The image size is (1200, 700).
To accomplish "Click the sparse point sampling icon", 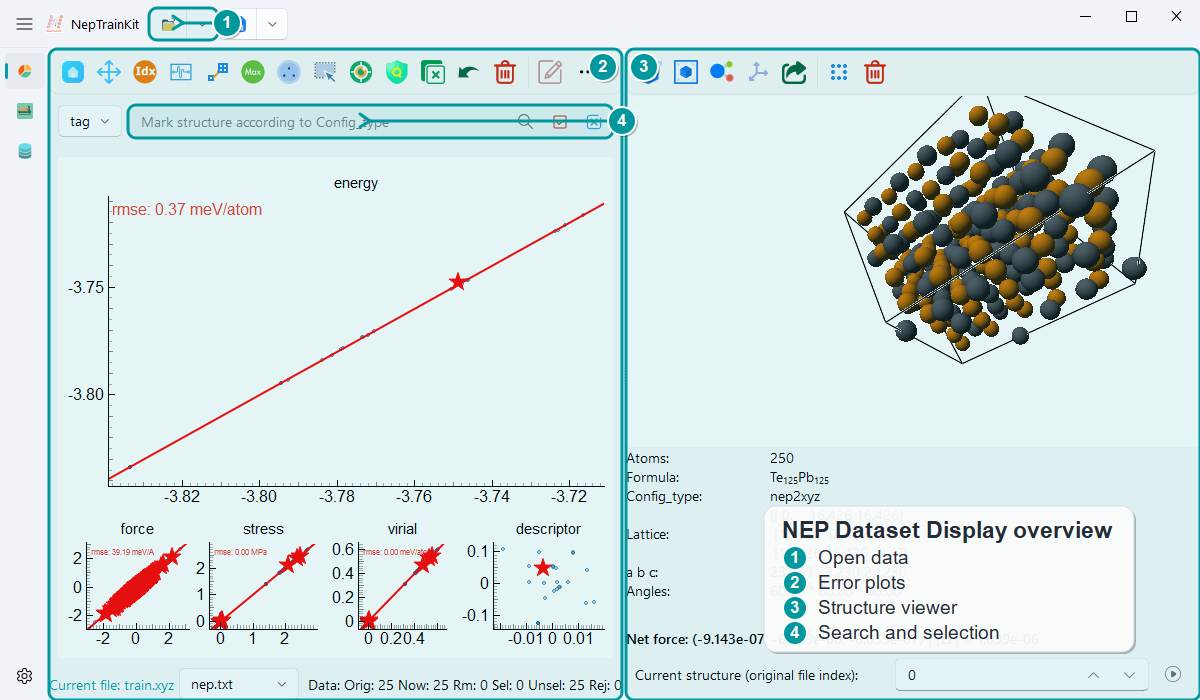I will pos(217,72).
